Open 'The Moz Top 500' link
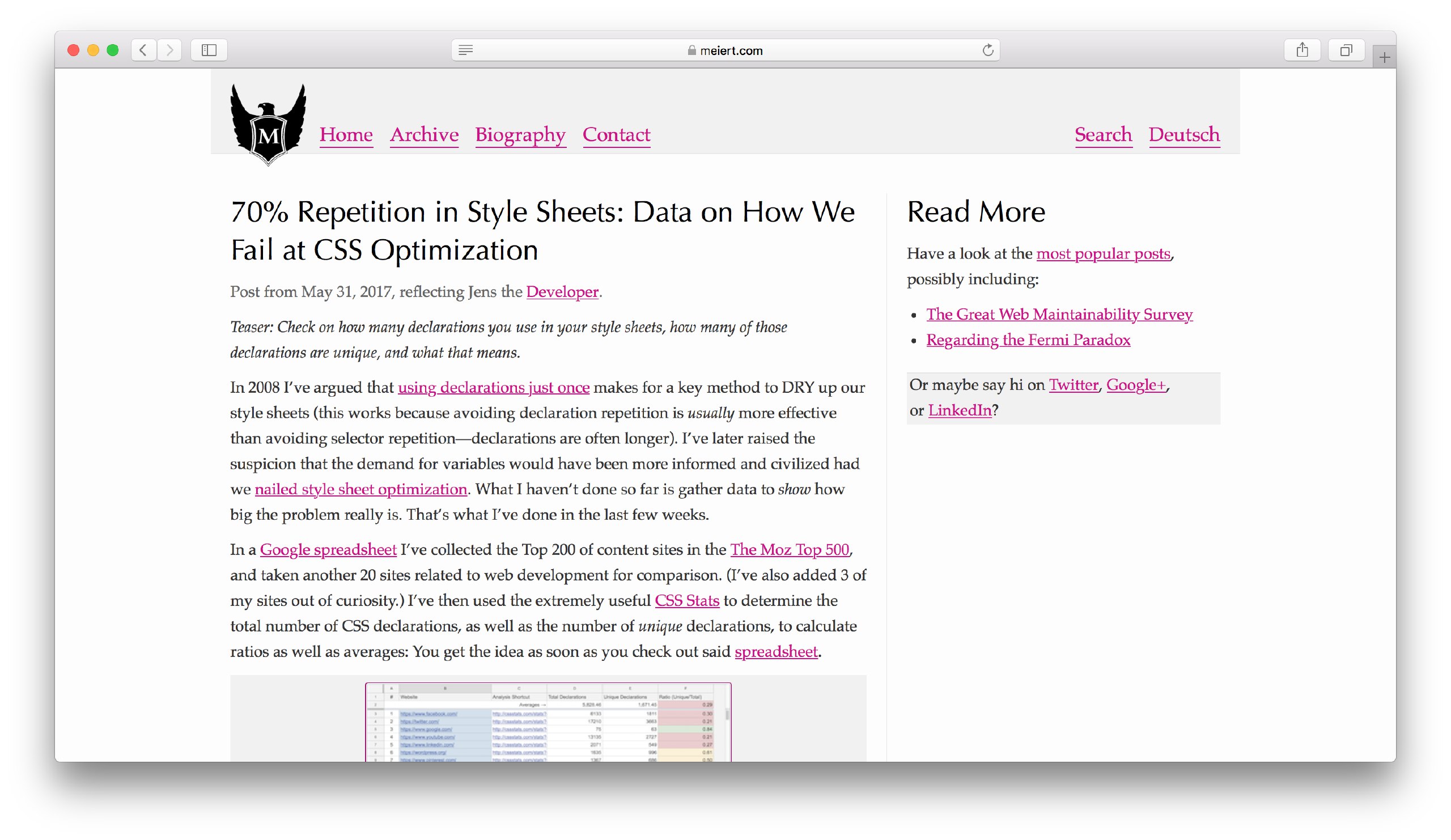The width and height of the screenshot is (1451, 840). (x=790, y=550)
